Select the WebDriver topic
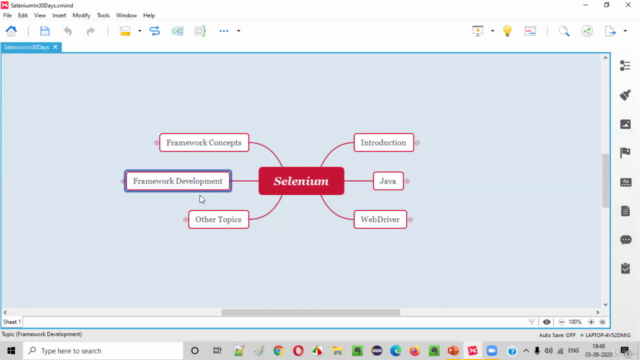Image resolution: width=640 pixels, height=360 pixels. [x=380, y=220]
